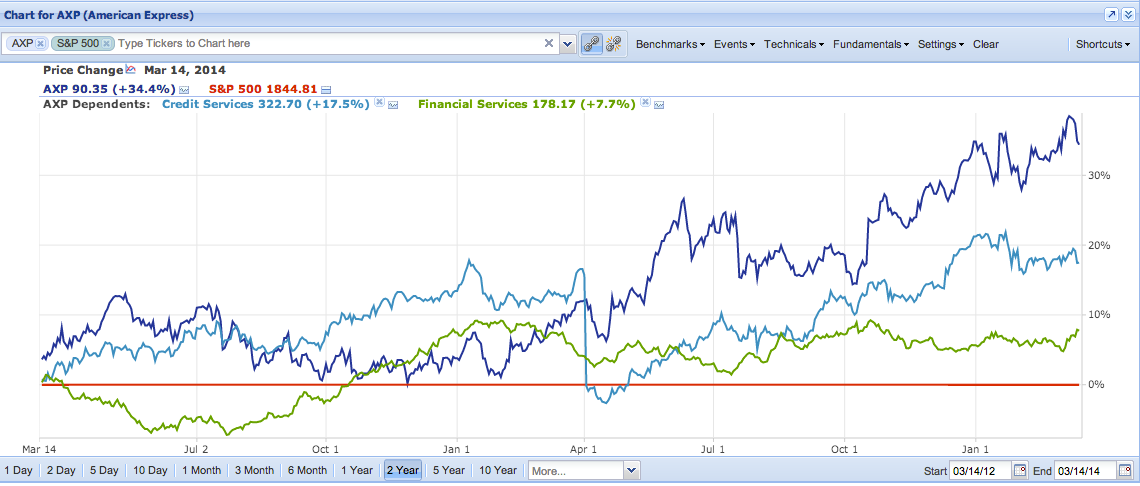Click the Mar 14, 2014 date text
The width and height of the screenshot is (1140, 486).
[x=185, y=71]
